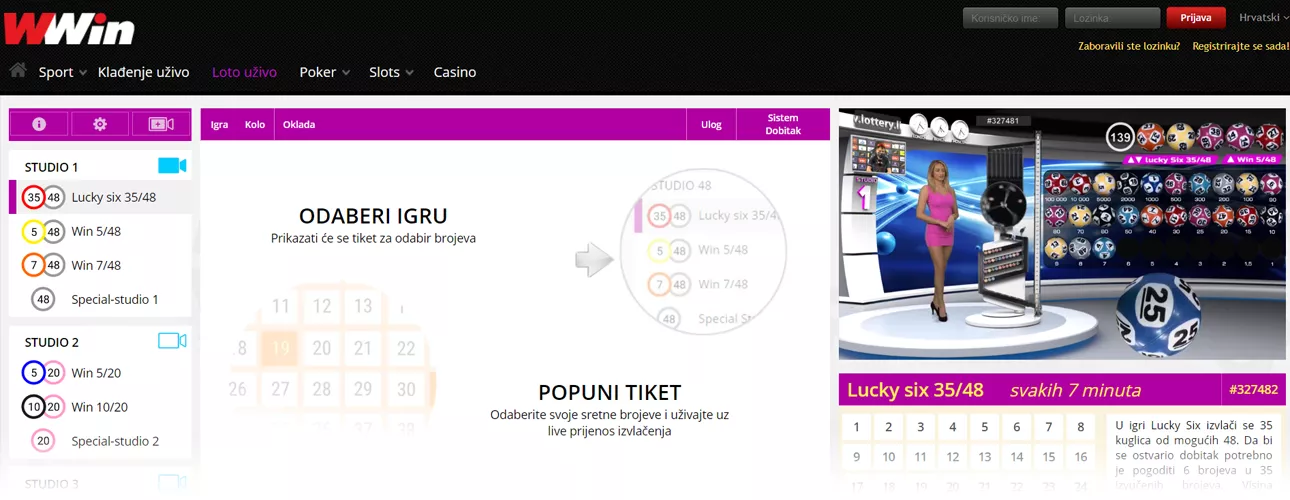Open Loto uživo menu item
Screen dimensions: 1290x500
244,72
